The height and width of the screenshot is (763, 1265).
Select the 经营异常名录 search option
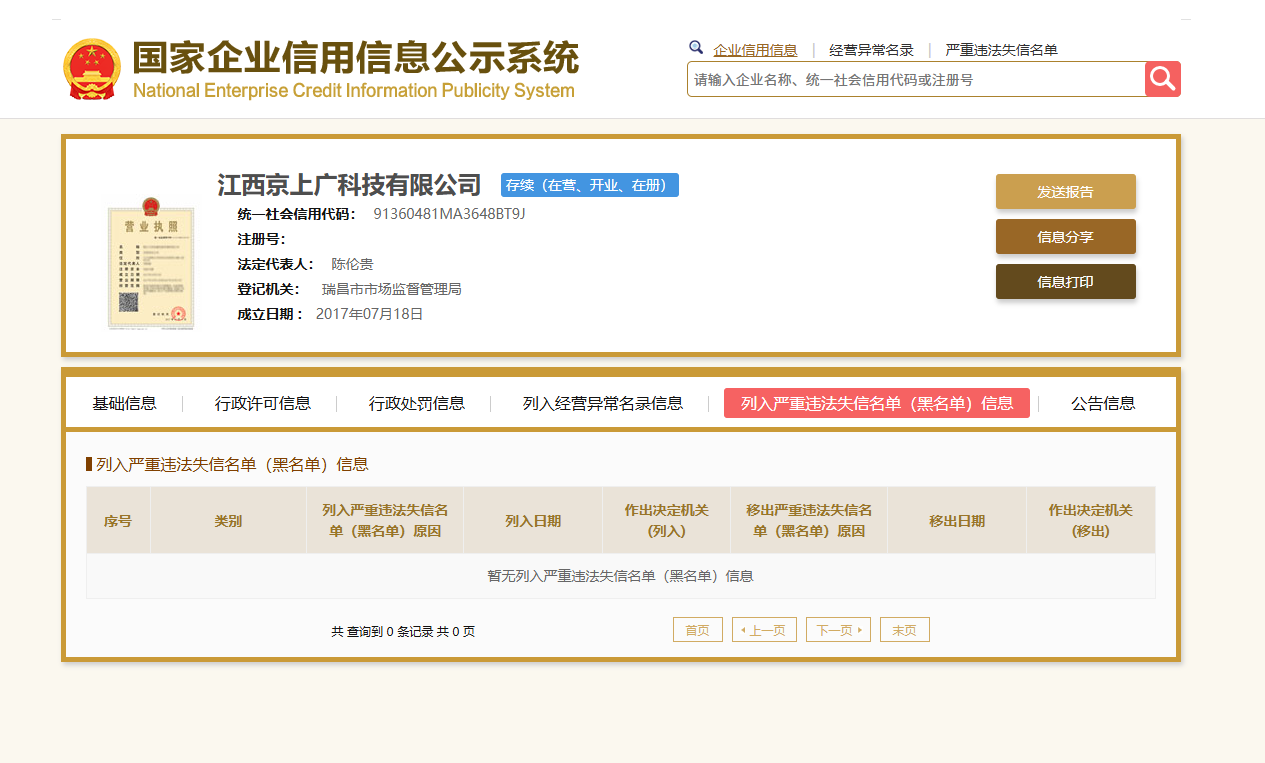[871, 50]
